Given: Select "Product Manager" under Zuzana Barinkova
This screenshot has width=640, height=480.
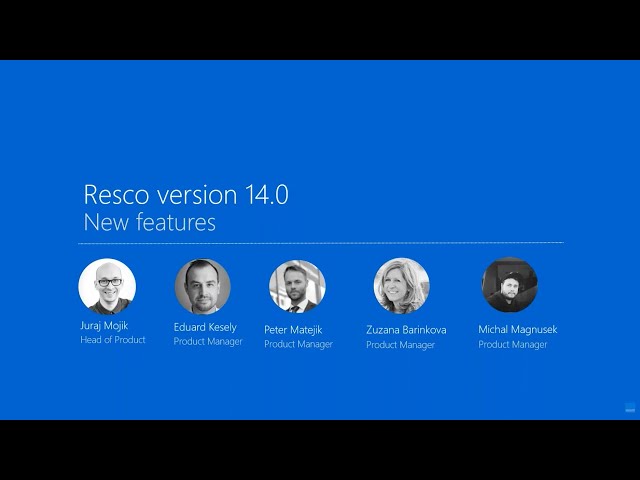Looking at the screenshot, I should coord(400,345).
